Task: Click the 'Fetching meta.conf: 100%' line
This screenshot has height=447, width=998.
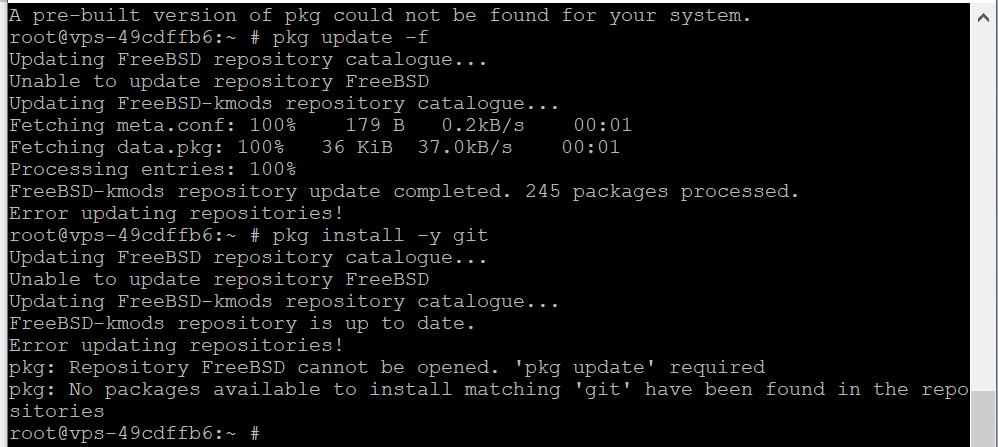Action: tap(152, 126)
